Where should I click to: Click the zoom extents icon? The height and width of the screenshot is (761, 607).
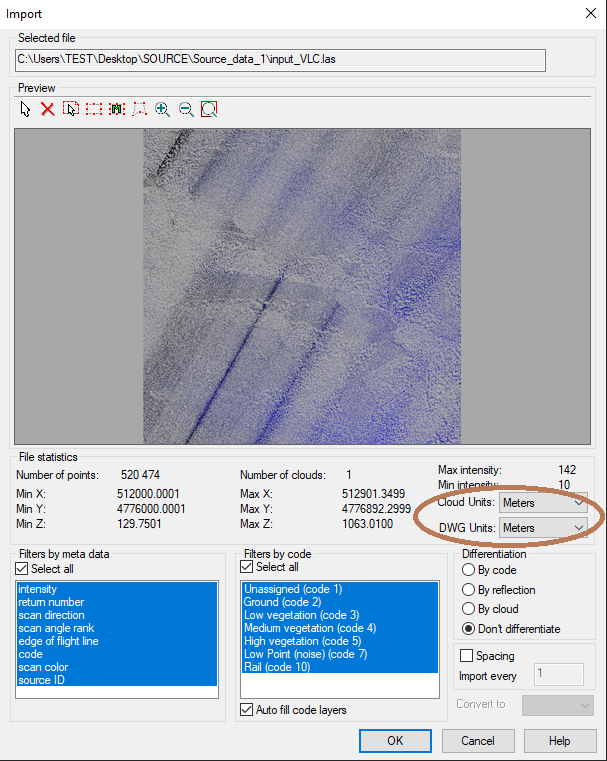coord(209,109)
